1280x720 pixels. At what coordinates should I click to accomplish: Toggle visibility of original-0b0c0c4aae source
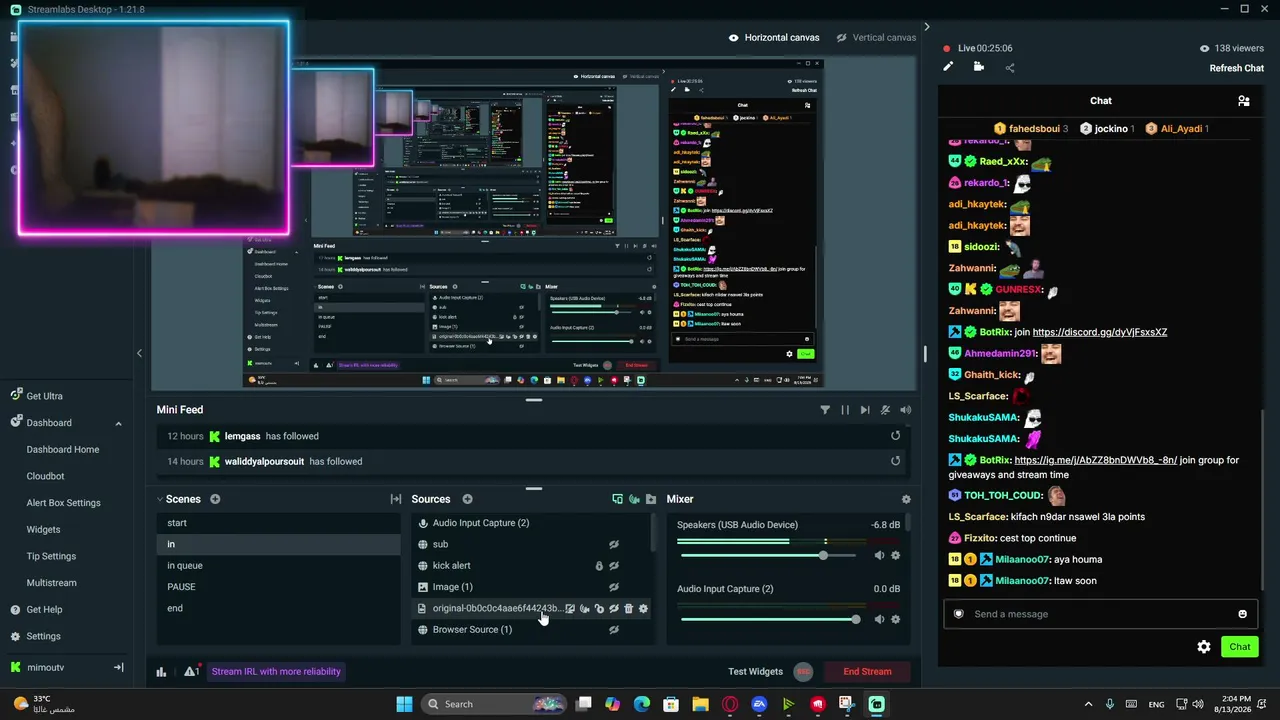614,608
